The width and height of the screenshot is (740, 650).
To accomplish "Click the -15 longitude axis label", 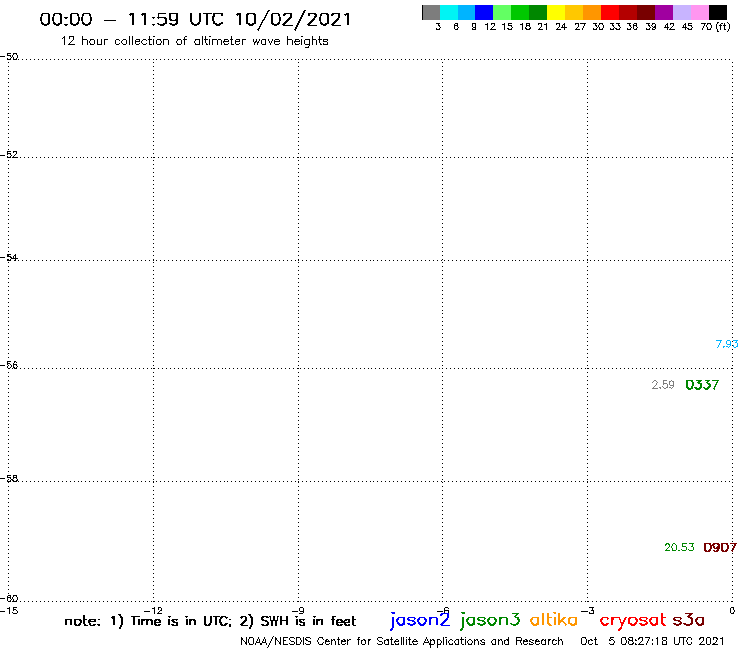I will [x=9, y=610].
